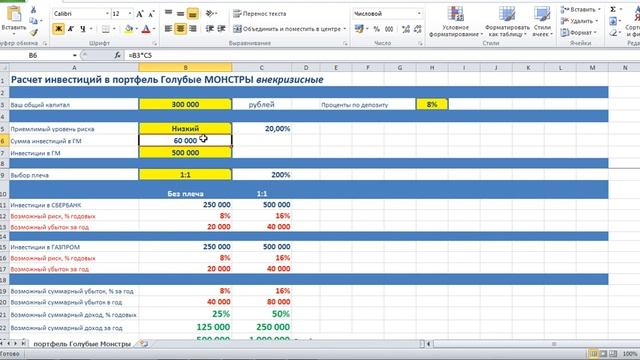Select the портфель Голубые Монстры sheet tab
Screen dimensions: 640x360
pos(82,344)
